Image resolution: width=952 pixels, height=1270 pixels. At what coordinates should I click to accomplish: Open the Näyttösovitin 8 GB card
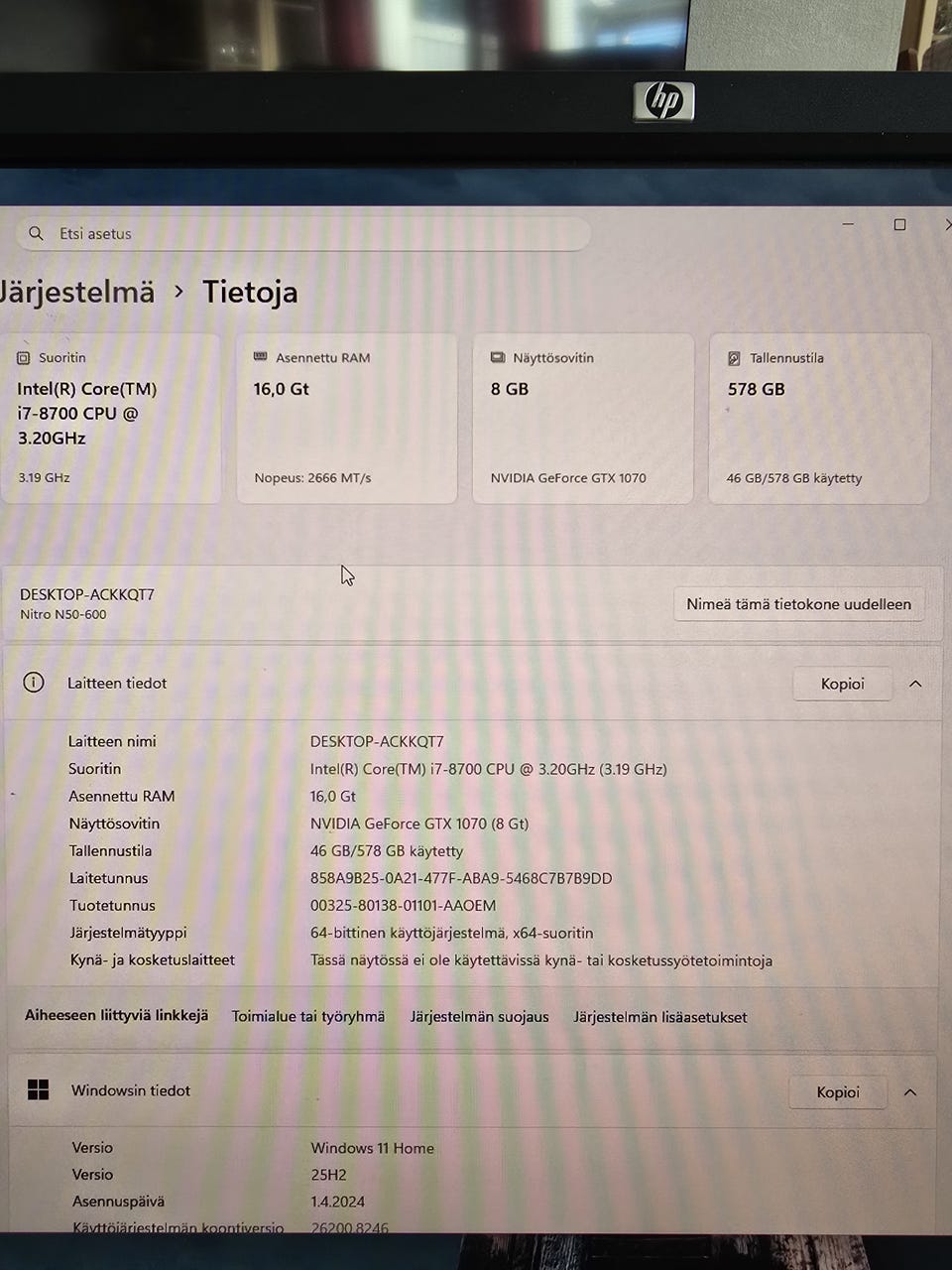(582, 418)
